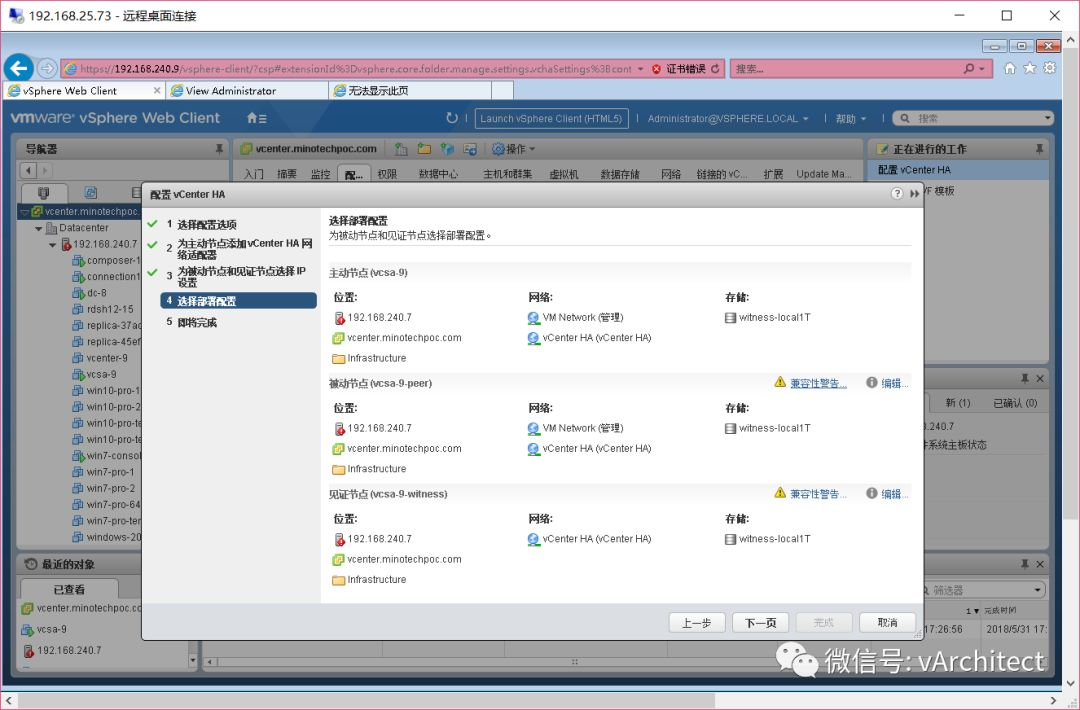Go back with the browser back arrow
This screenshot has height=710, width=1080.
tap(19, 67)
